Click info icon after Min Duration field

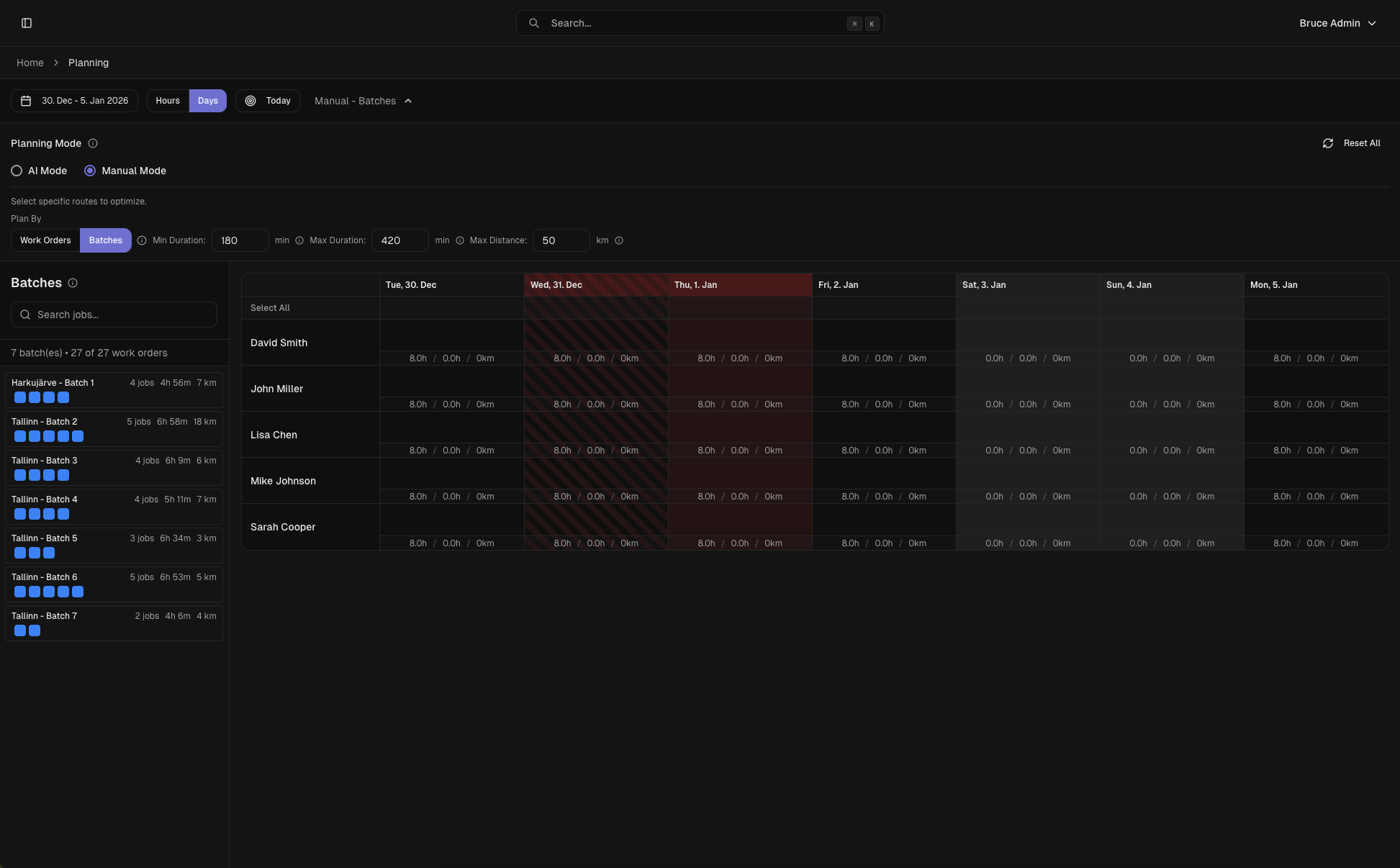[299, 240]
